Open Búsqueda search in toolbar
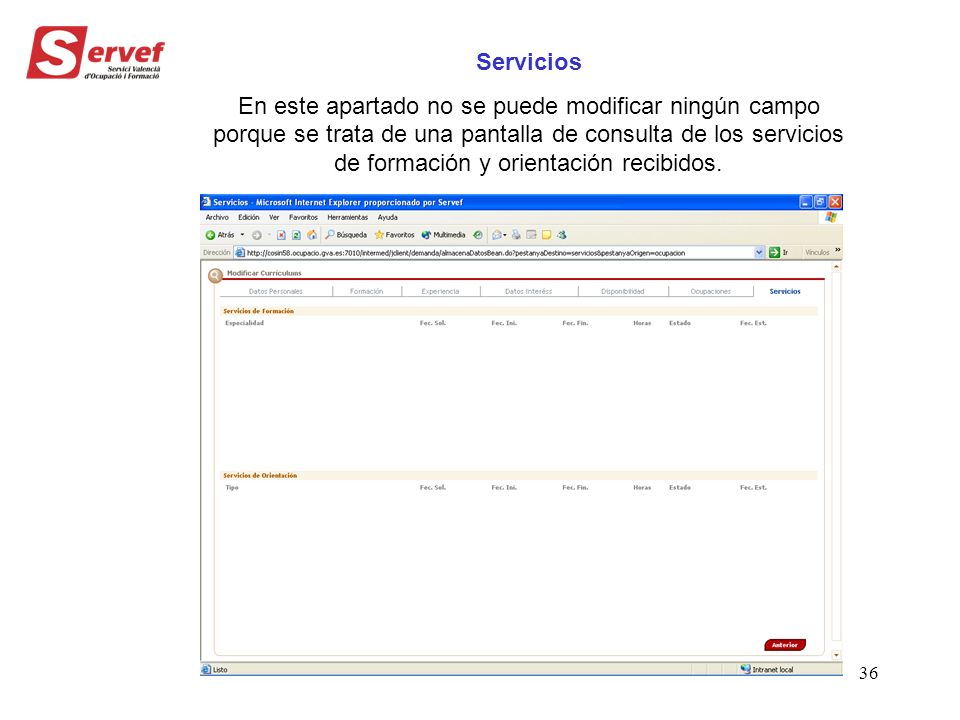 tap(346, 235)
